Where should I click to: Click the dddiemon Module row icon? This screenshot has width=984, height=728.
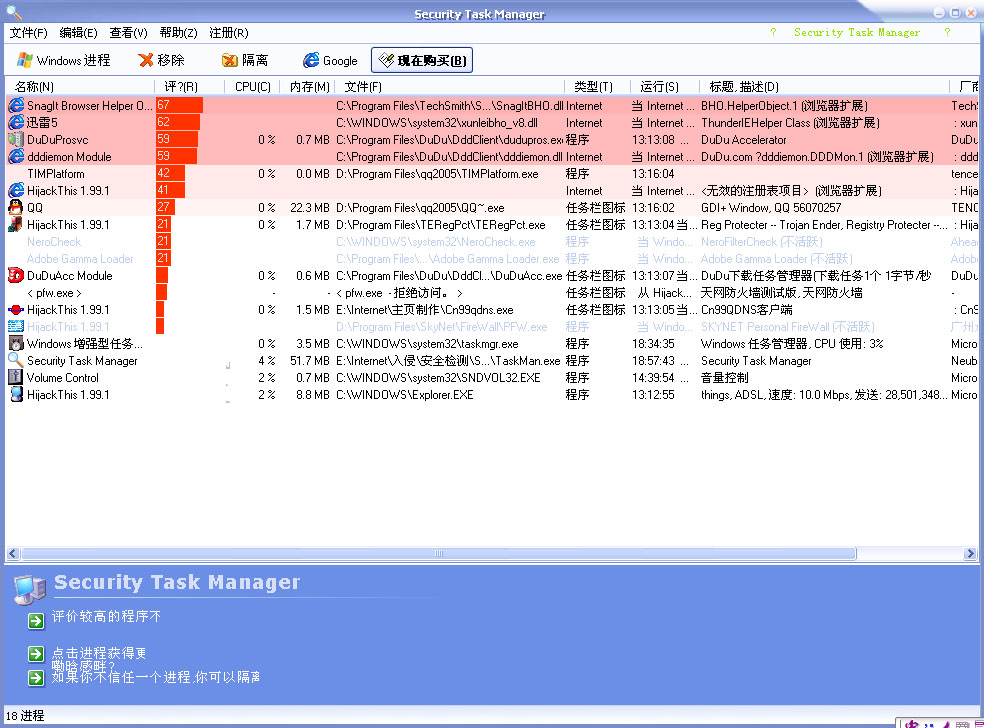point(16,156)
